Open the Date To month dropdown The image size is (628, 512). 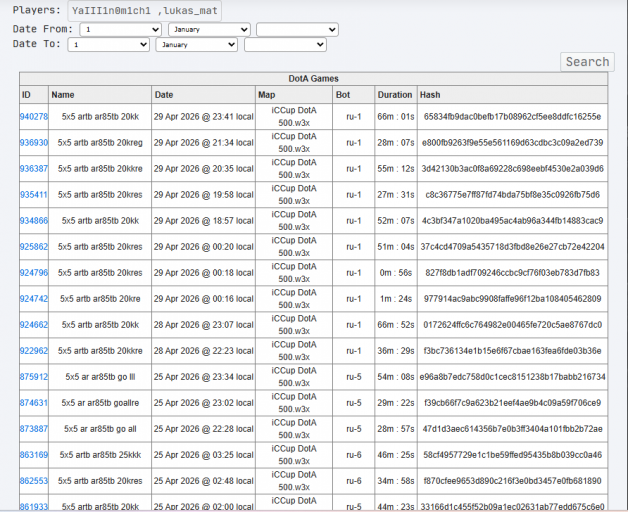[x=197, y=44]
